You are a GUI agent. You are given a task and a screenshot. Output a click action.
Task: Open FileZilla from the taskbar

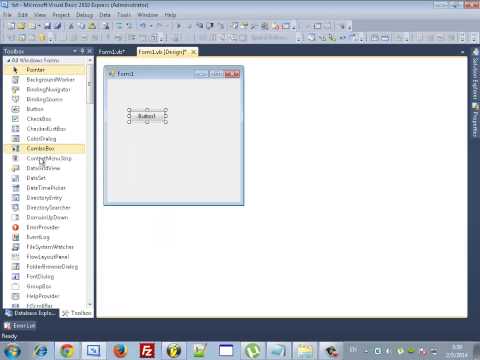[147, 351]
